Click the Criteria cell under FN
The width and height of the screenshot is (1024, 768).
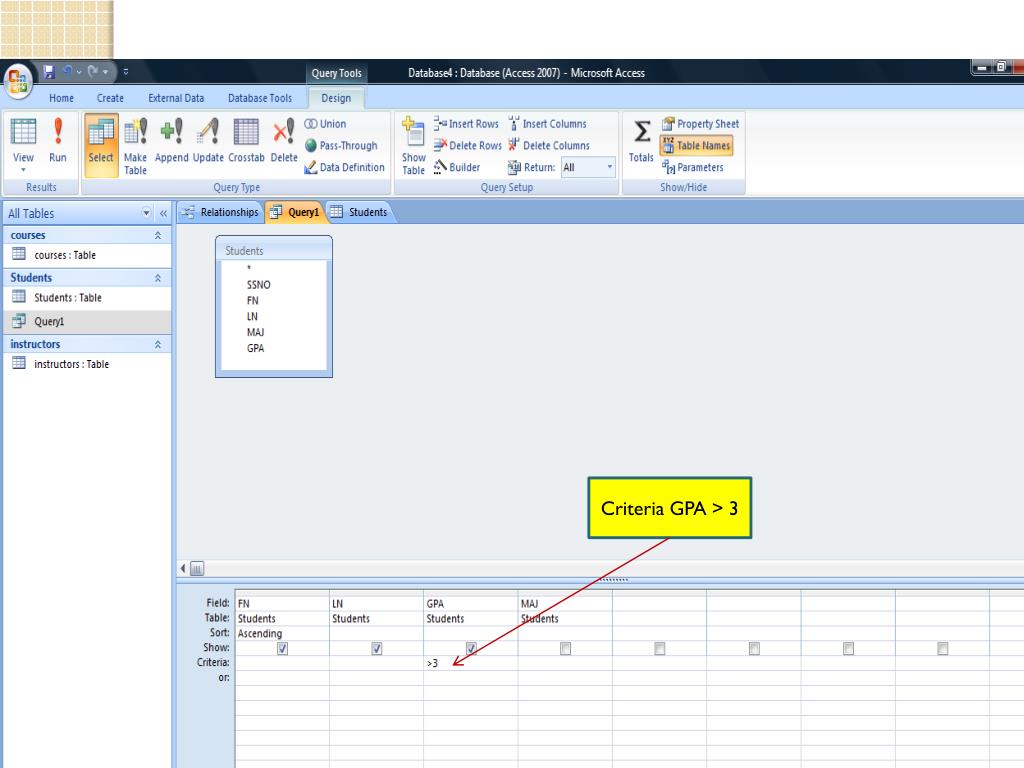click(x=282, y=663)
